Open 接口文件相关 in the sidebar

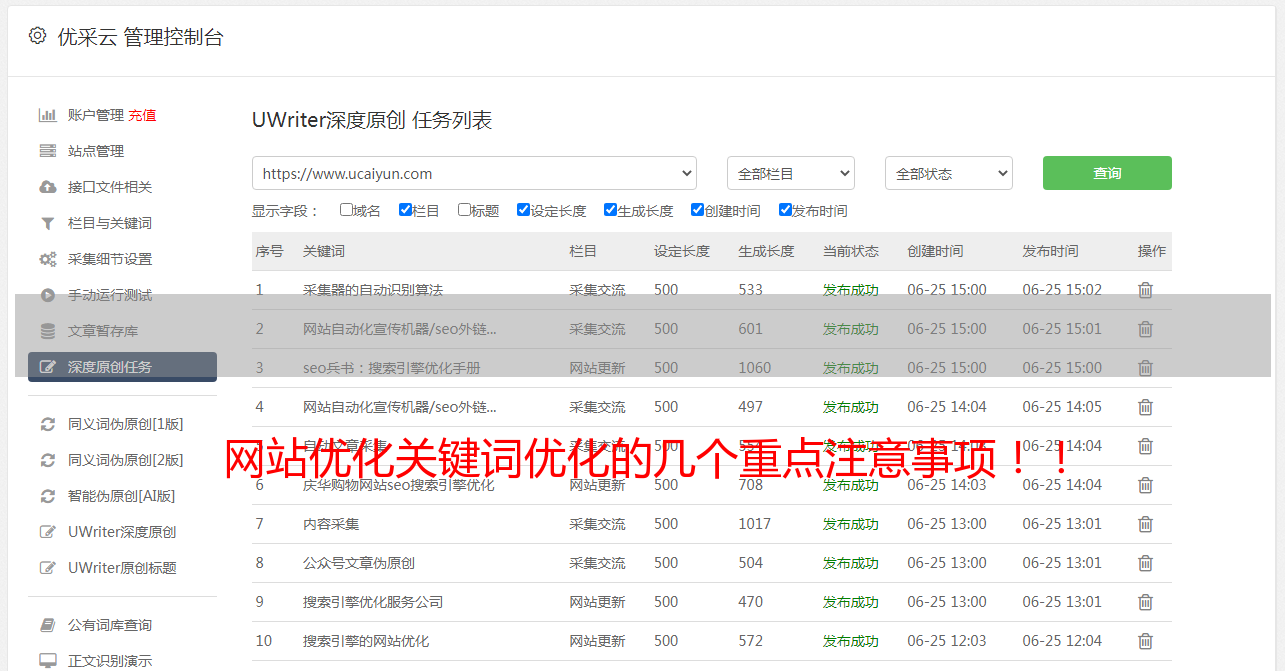[110, 187]
